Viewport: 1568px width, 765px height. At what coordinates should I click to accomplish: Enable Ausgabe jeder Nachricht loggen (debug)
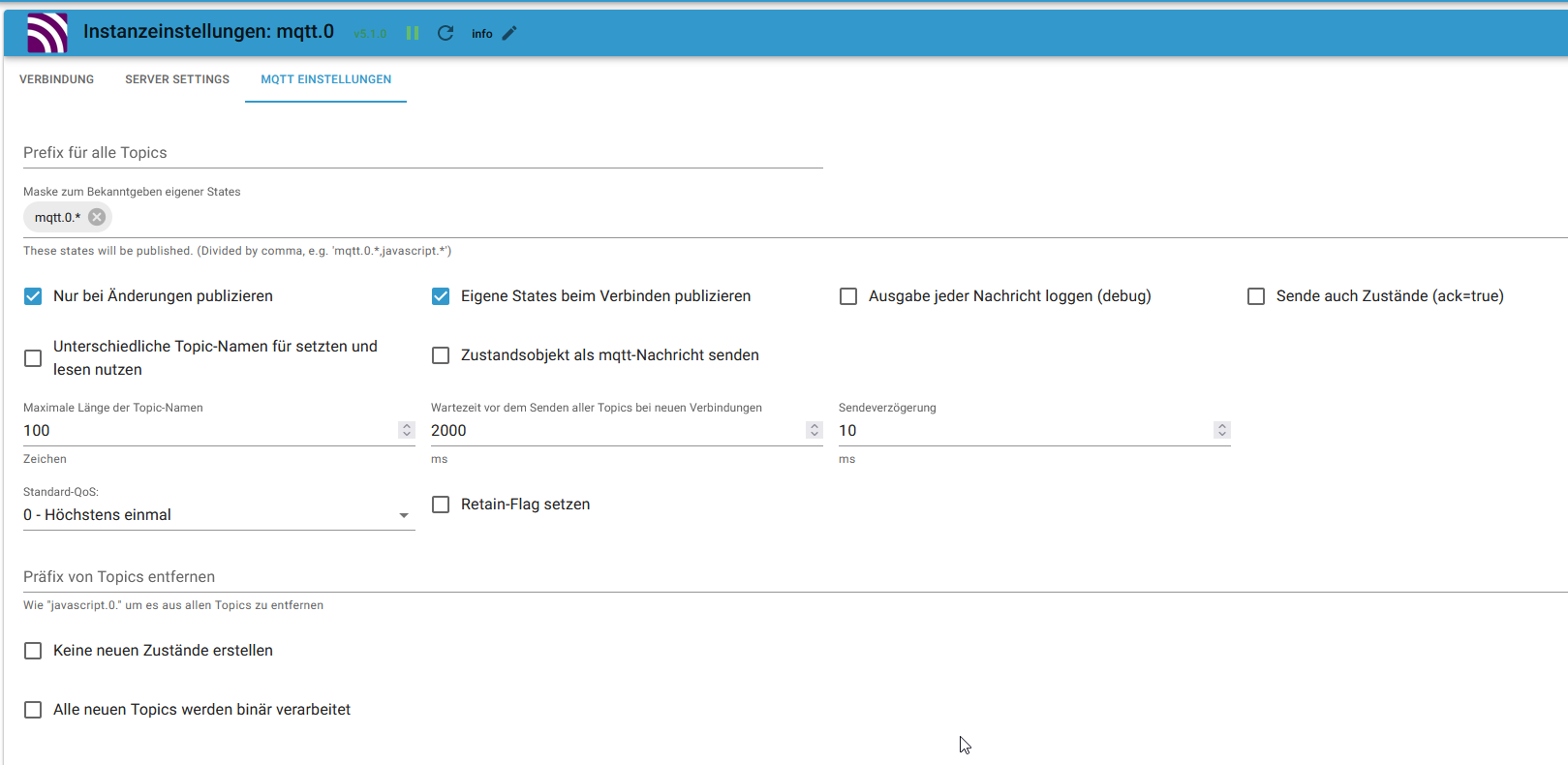coord(848,296)
